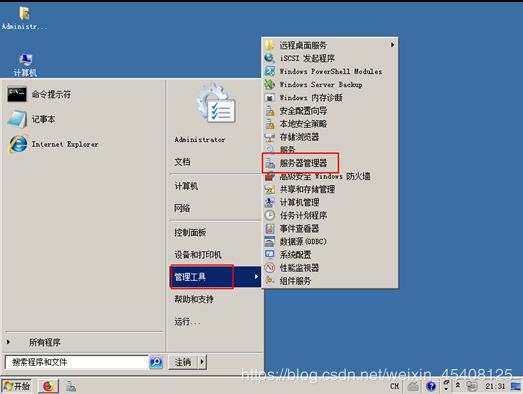
Task: Open 任务计划程序
Action: pos(330,215)
